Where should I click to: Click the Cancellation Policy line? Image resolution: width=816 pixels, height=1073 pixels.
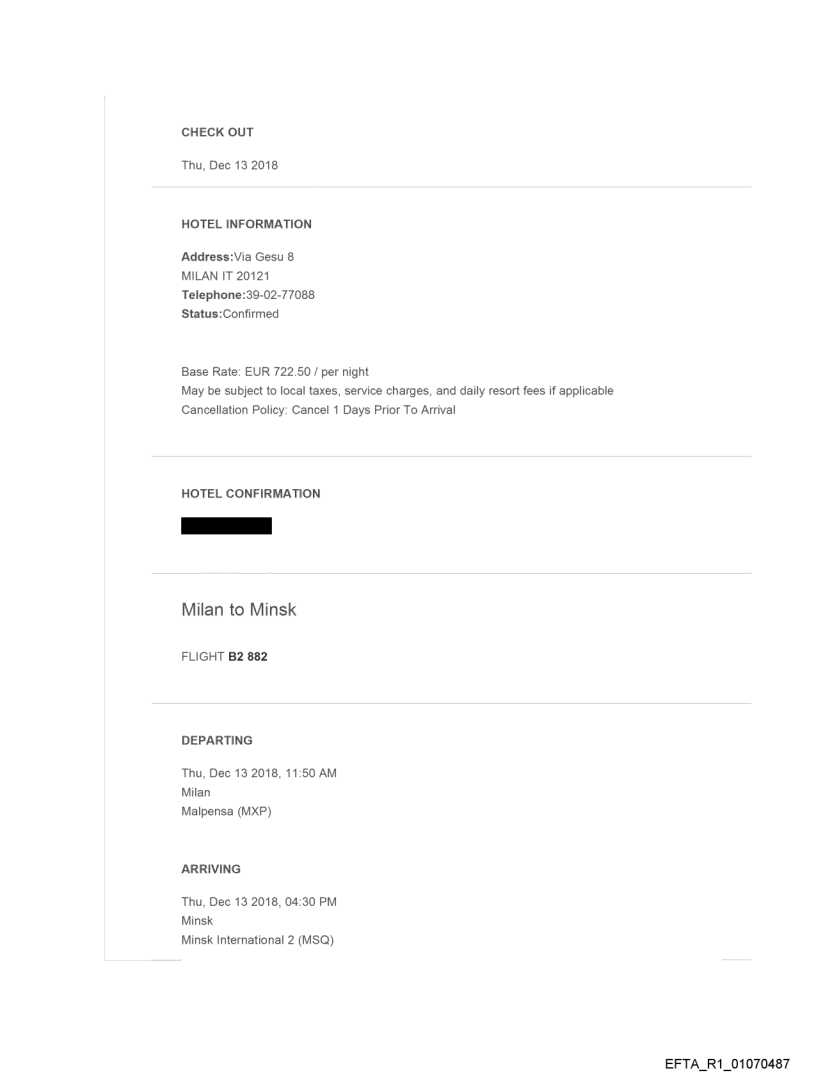coord(318,410)
